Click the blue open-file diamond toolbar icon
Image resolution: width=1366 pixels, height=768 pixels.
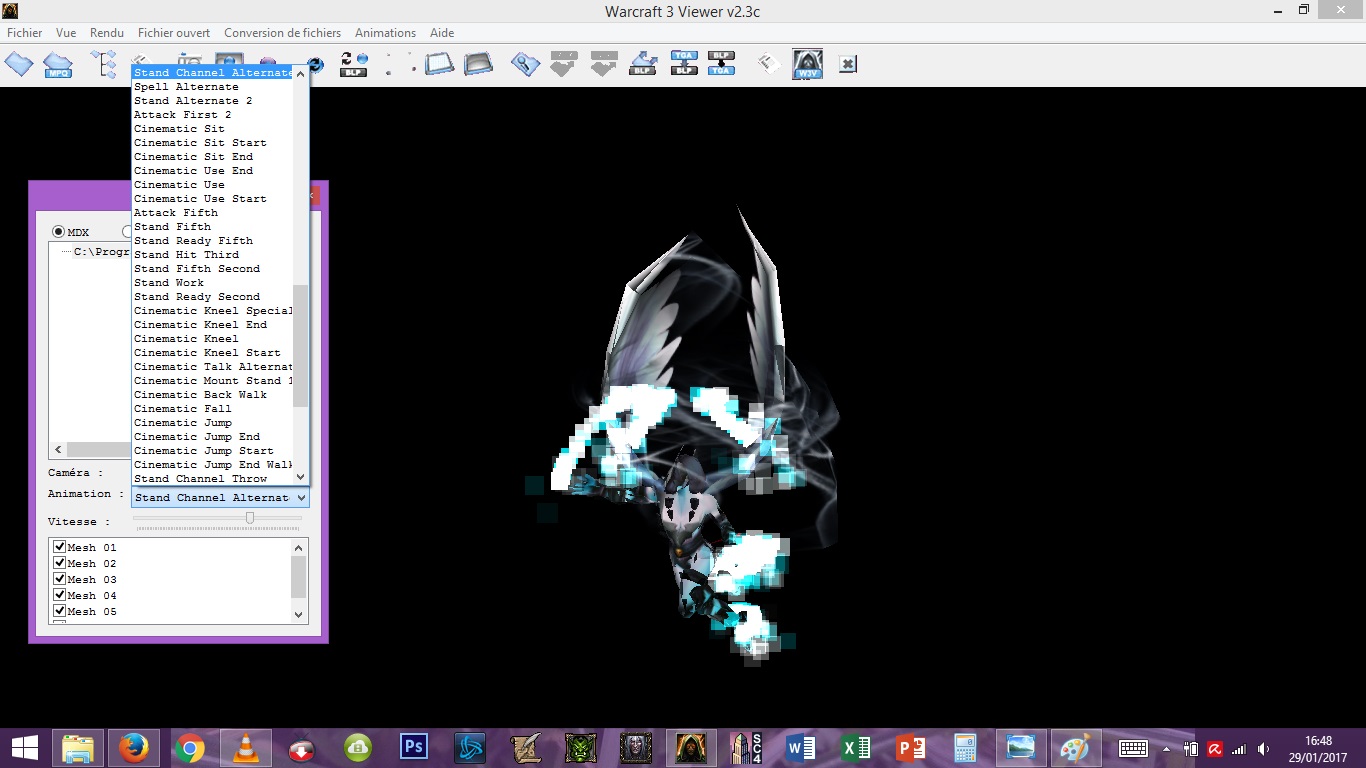tap(19, 64)
